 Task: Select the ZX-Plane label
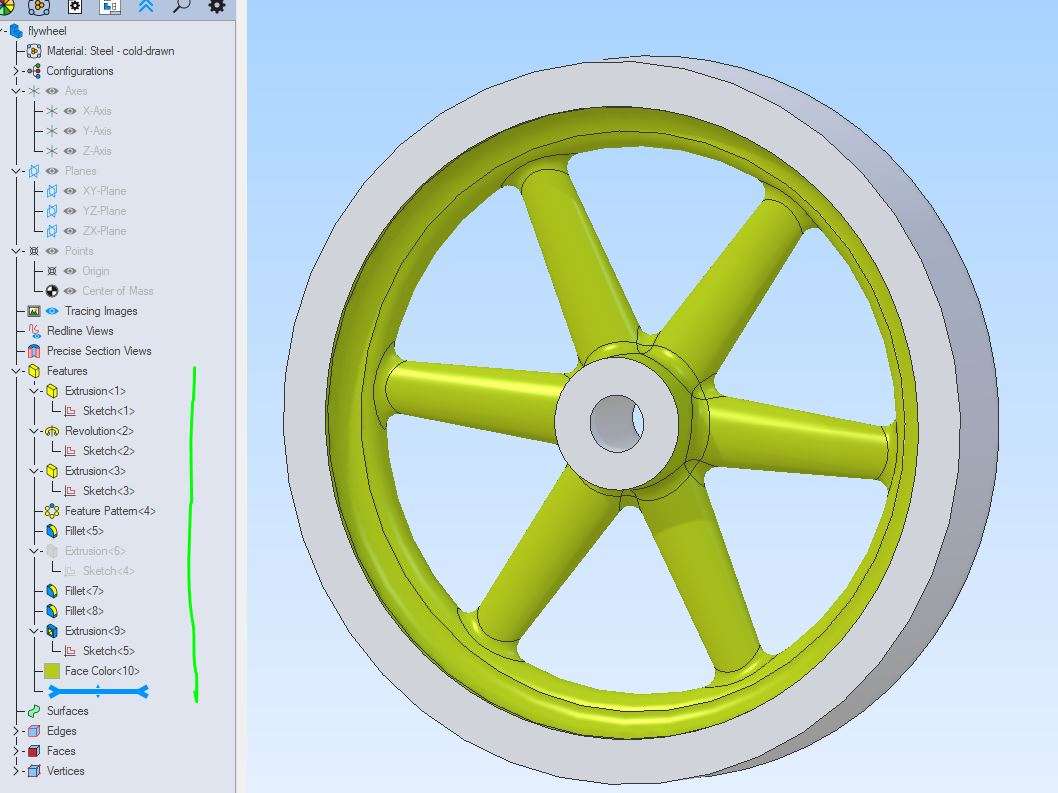[x=105, y=231]
